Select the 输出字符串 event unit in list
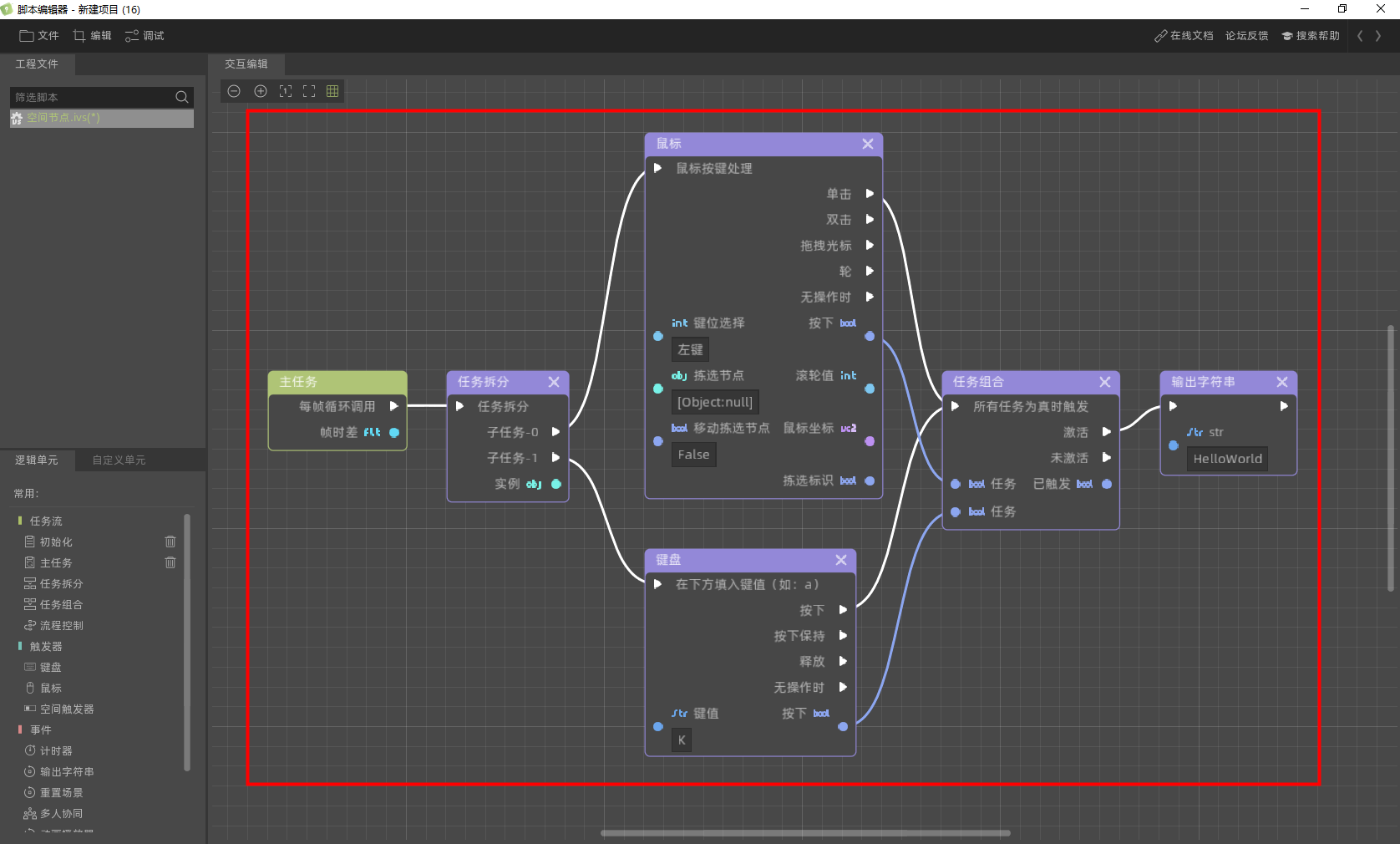The width and height of the screenshot is (1400, 844). [58, 771]
